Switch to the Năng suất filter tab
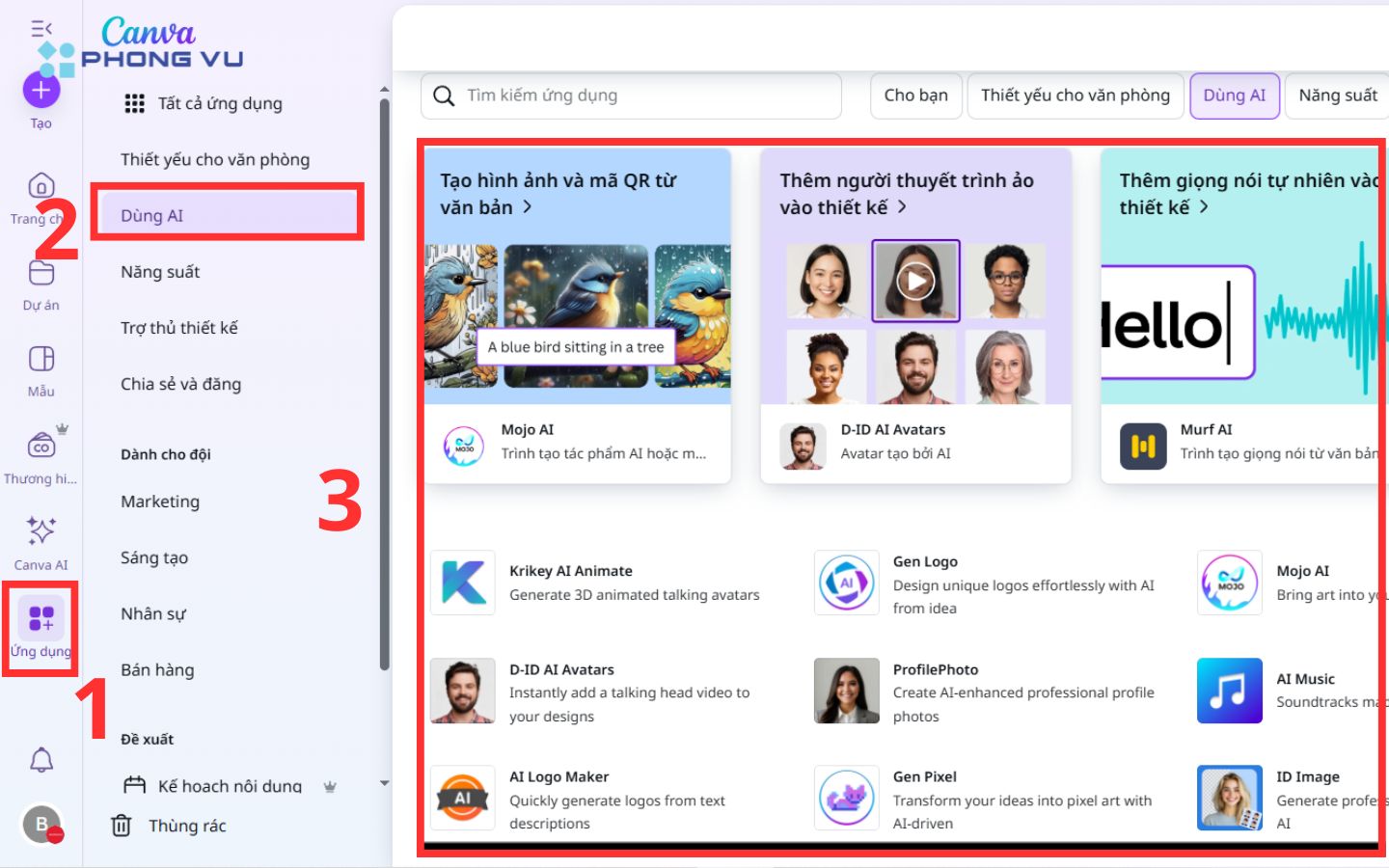Image resolution: width=1389 pixels, height=868 pixels. (x=1337, y=95)
